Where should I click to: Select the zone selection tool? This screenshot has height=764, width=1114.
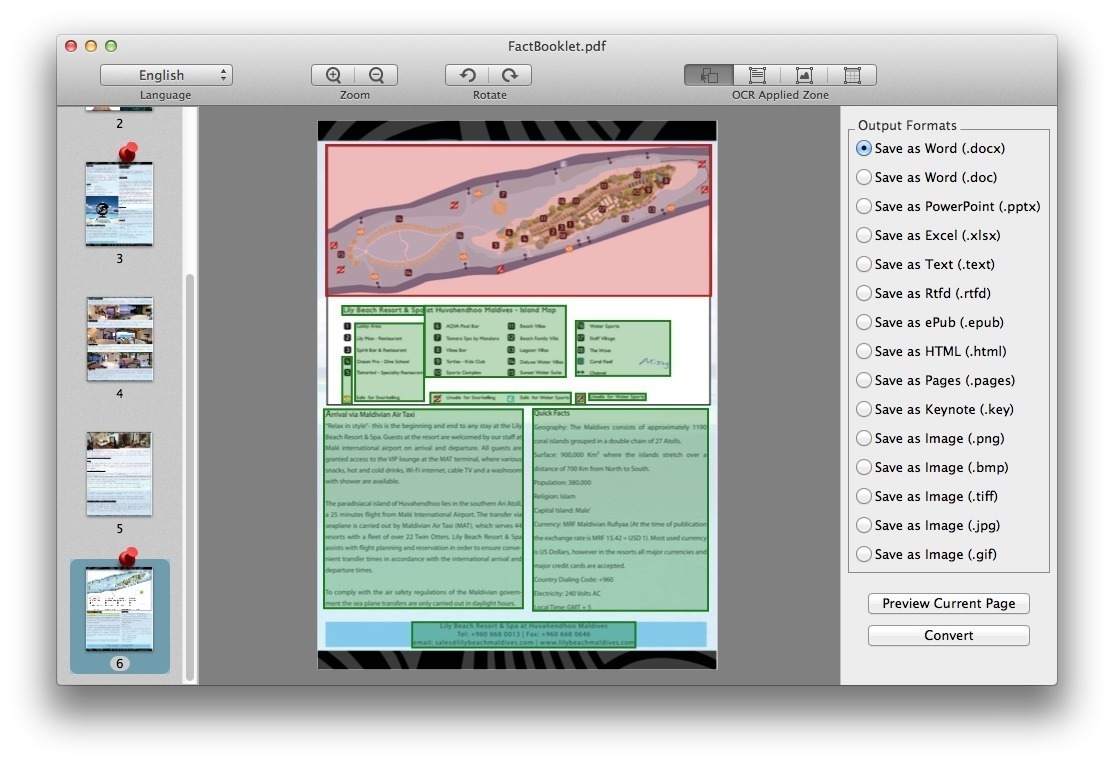point(709,74)
